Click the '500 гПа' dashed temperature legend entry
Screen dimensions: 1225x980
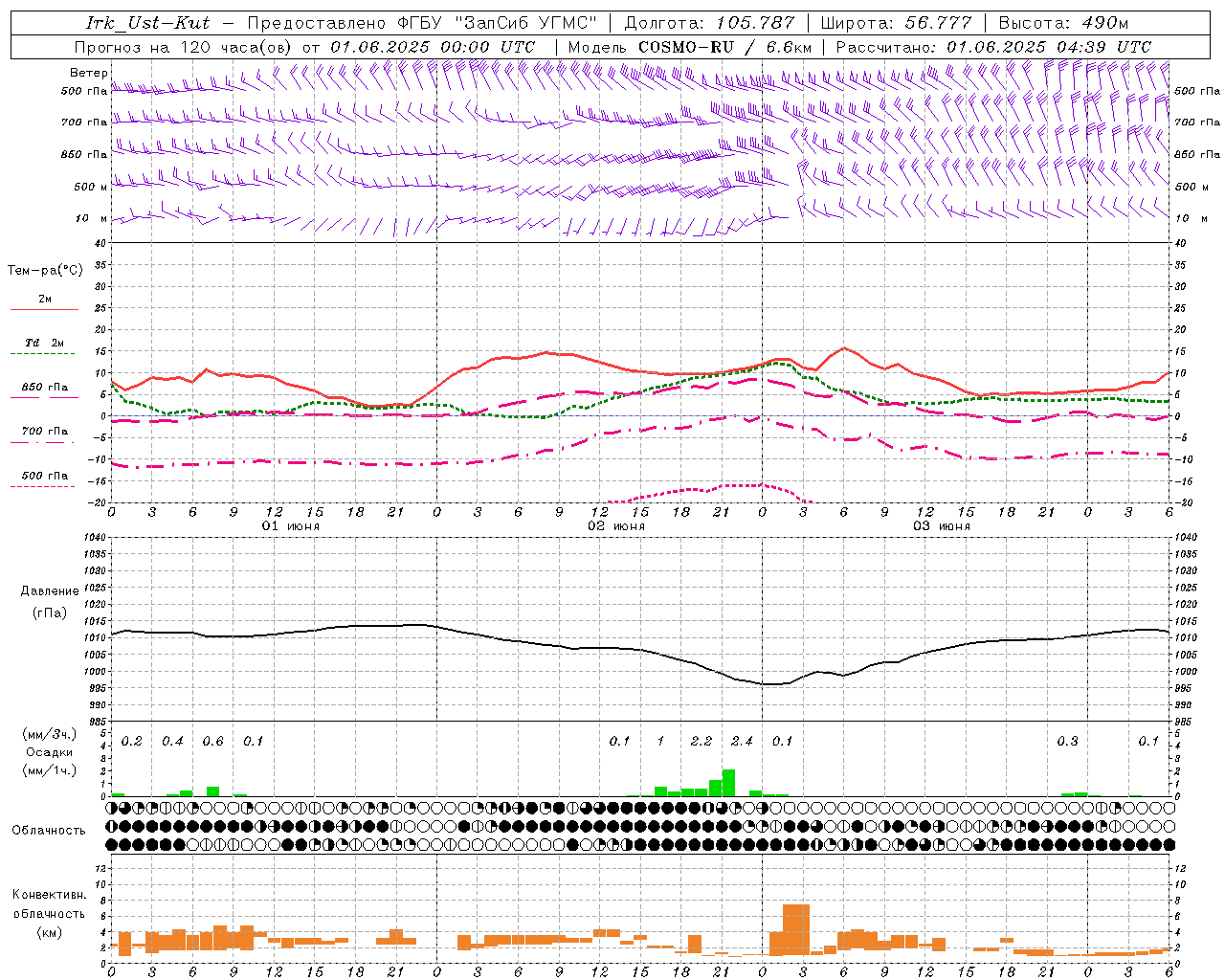[x=44, y=476]
